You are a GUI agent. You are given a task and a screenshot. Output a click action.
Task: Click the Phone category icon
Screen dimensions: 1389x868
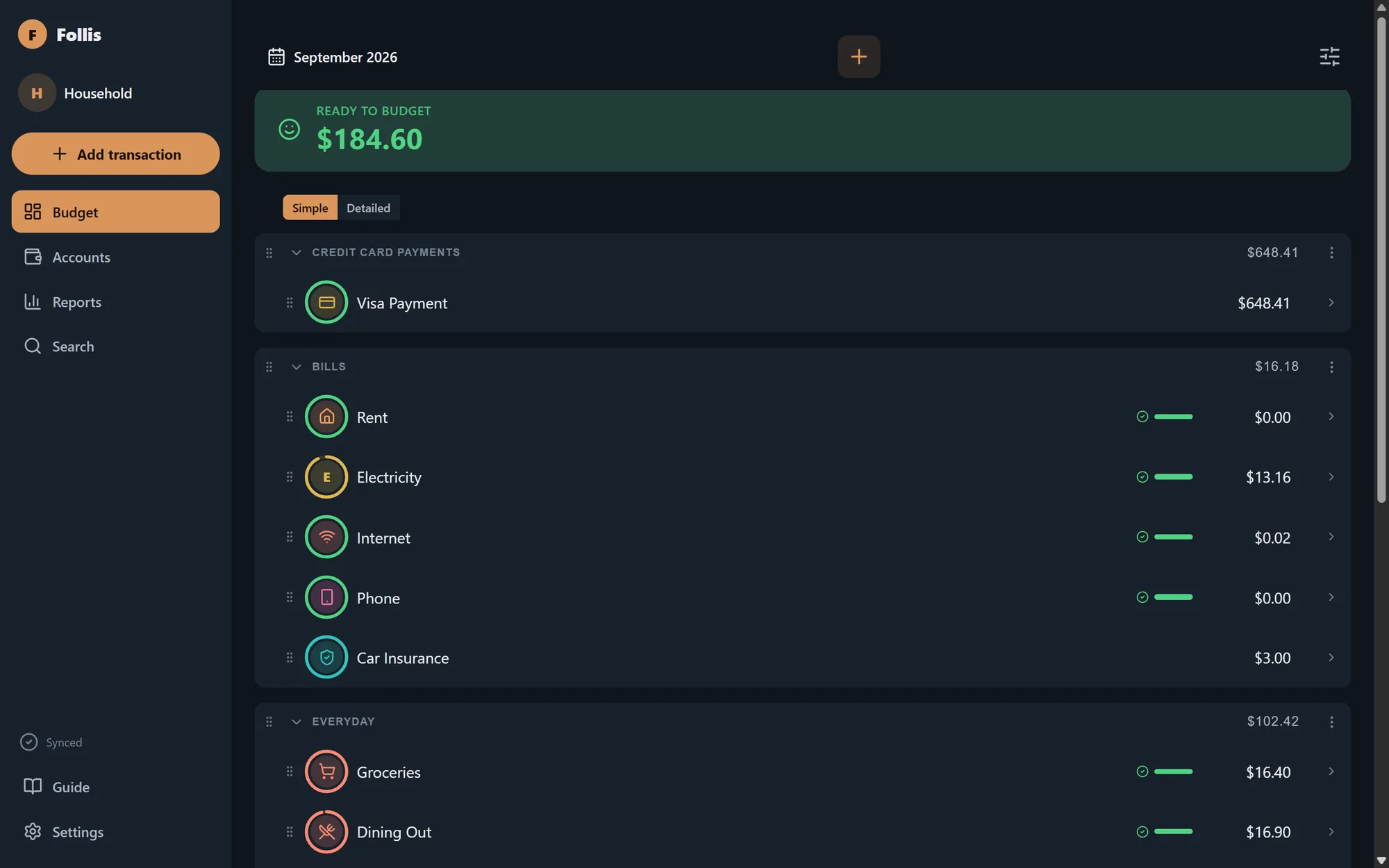pos(326,597)
